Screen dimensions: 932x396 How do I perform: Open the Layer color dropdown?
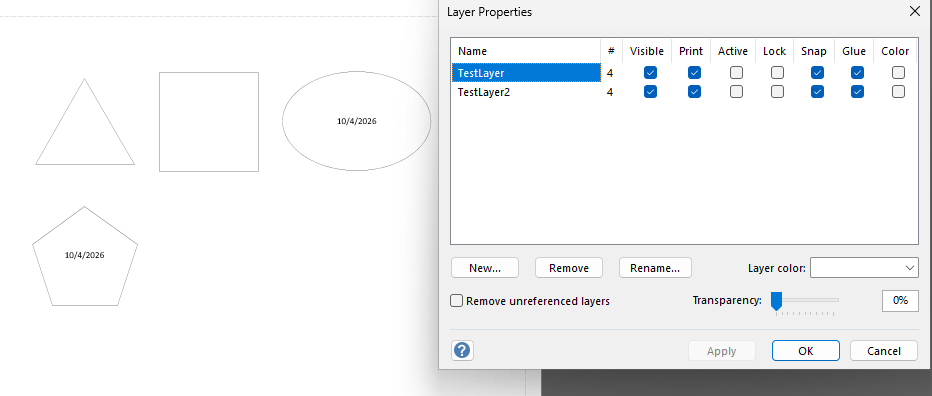pos(864,268)
